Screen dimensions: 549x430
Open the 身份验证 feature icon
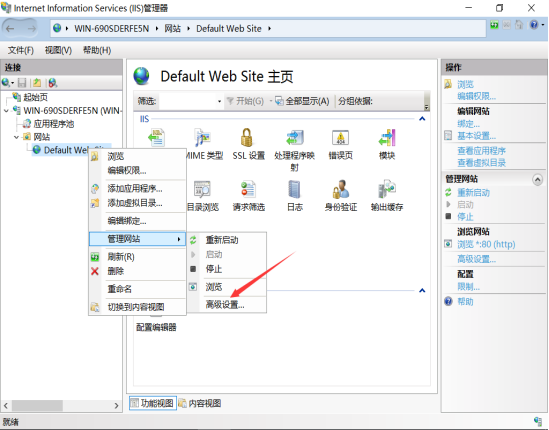point(340,196)
